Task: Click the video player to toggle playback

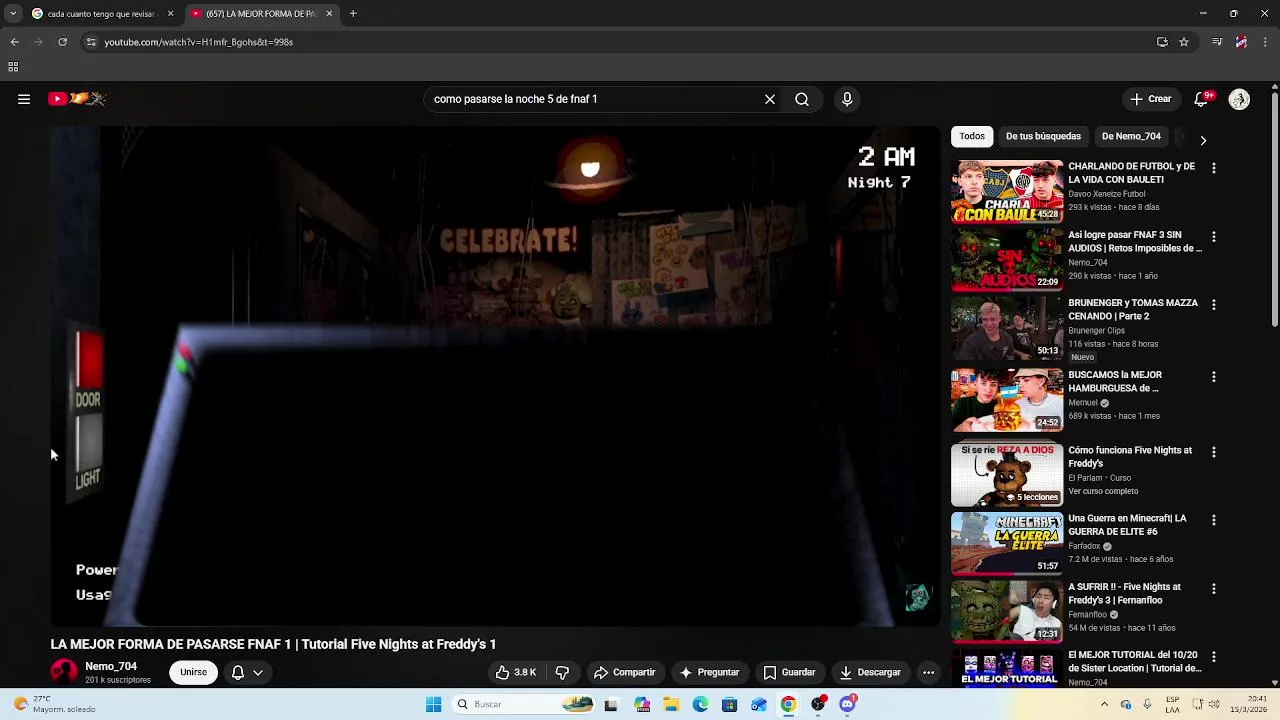Action: (x=496, y=376)
